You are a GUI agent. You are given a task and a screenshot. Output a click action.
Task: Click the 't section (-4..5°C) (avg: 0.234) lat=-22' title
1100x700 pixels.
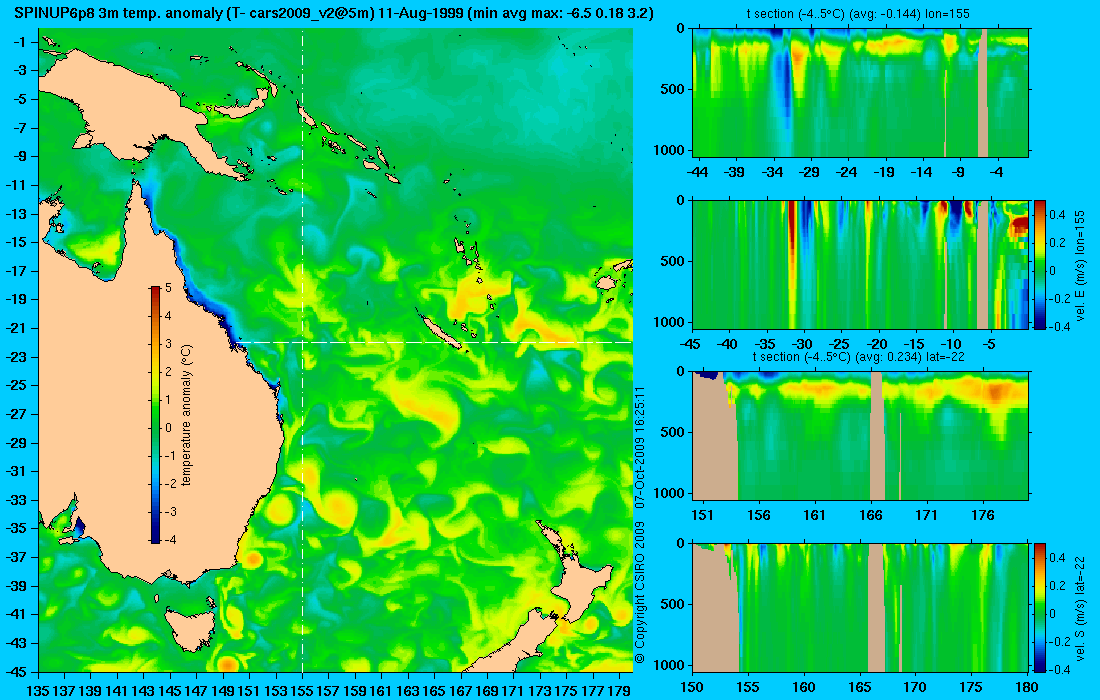(859, 356)
